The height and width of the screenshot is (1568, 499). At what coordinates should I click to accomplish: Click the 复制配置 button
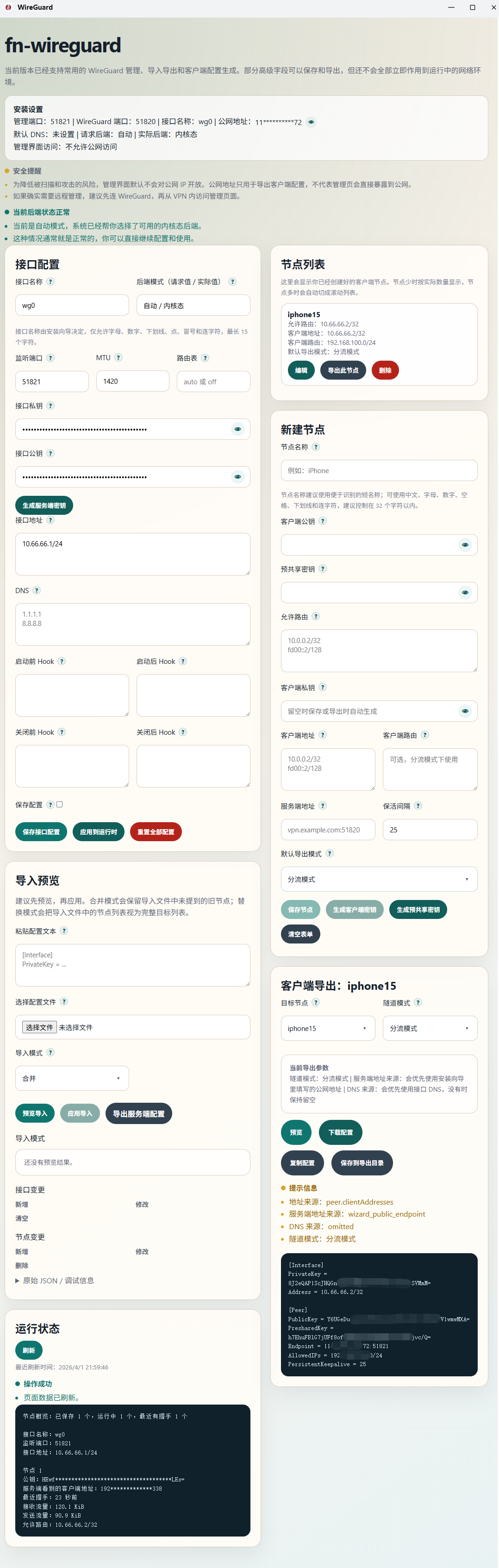[302, 1162]
